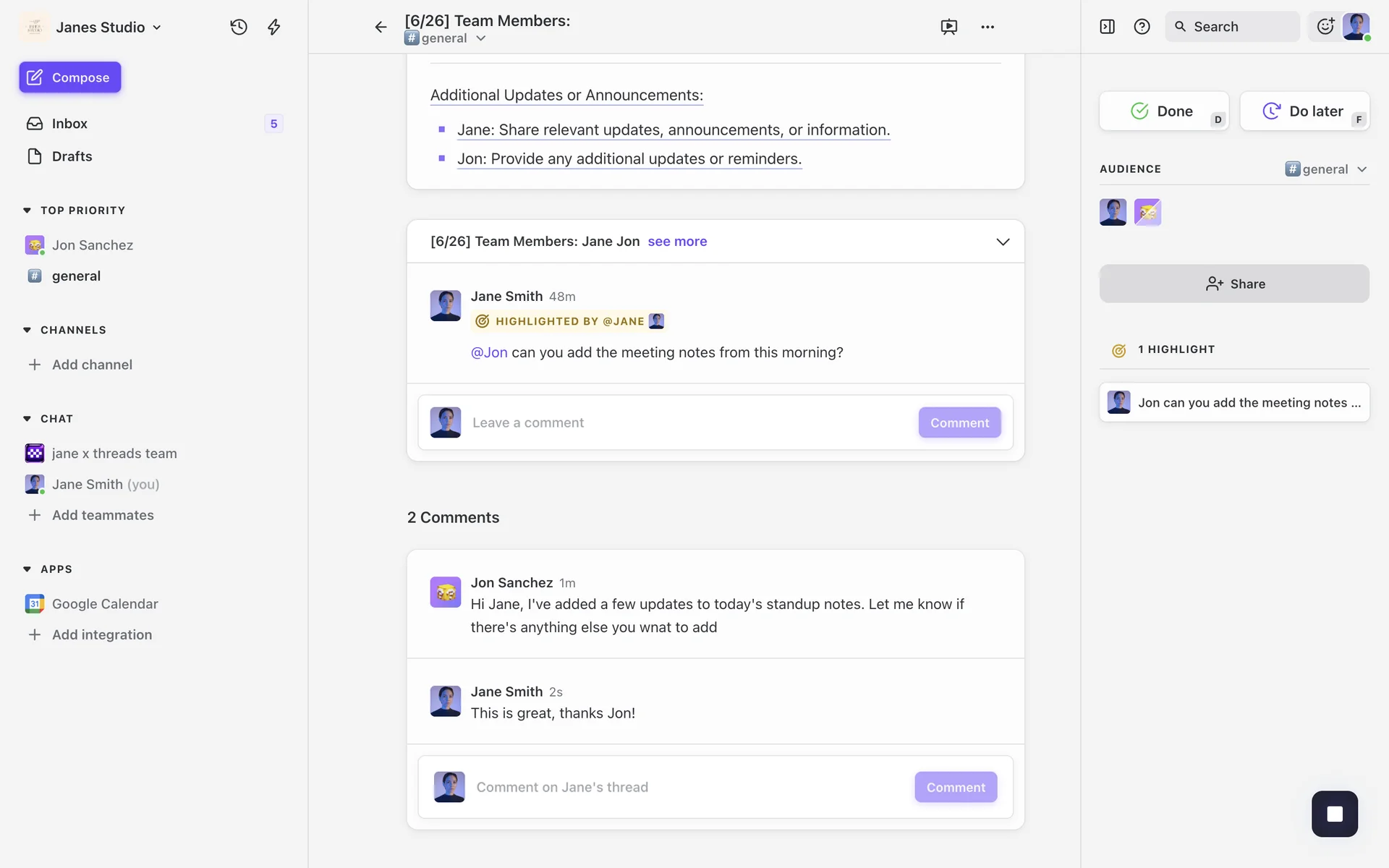Screen dimensions: 1389x868
Task: Click the lightning bolt activity icon
Action: 273,27
